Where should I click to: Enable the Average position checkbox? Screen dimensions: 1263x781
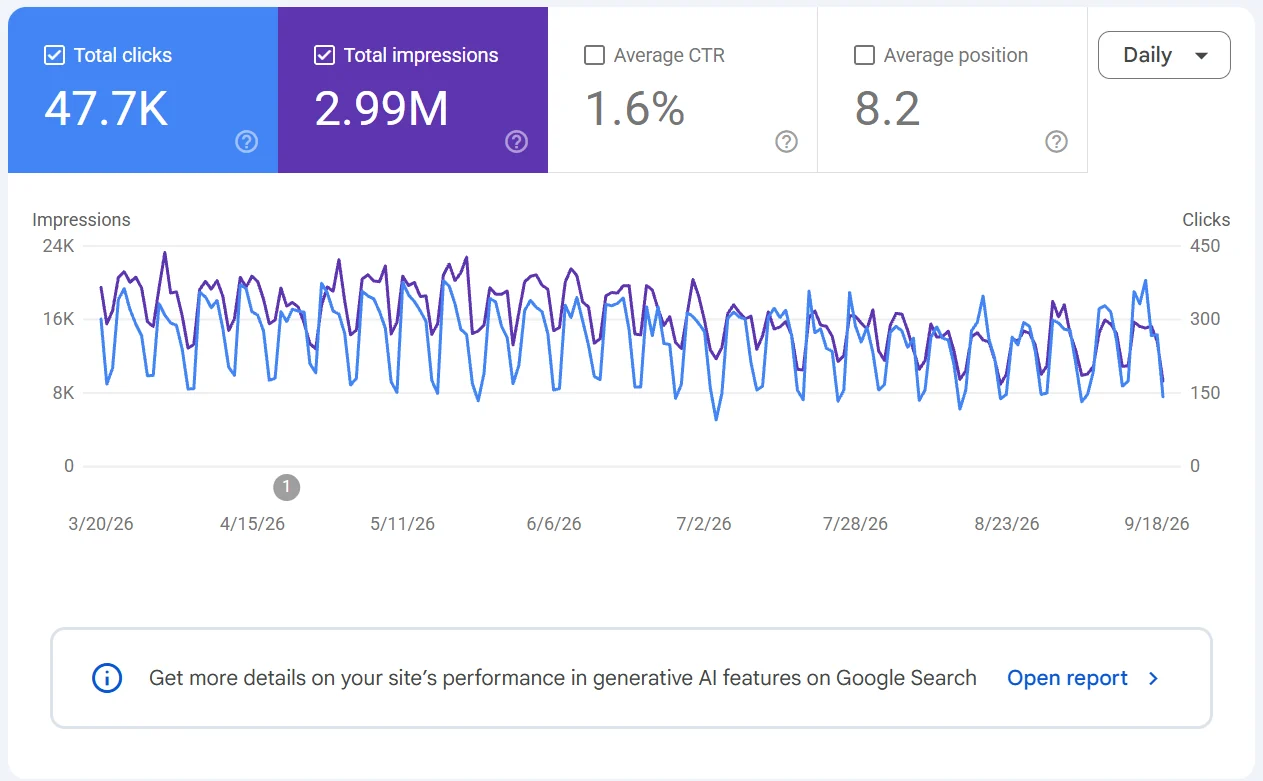click(x=864, y=55)
